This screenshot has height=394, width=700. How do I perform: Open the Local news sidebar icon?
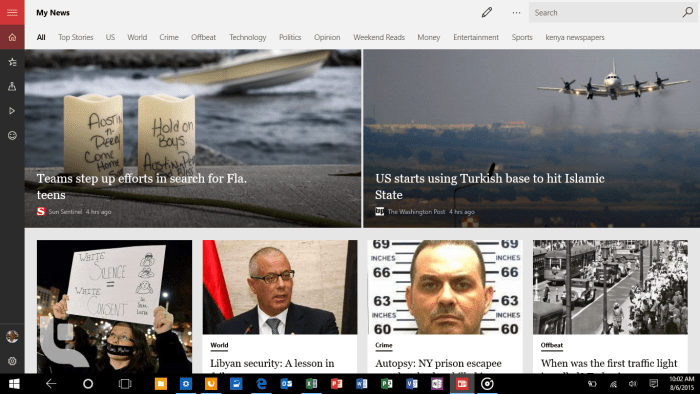click(x=12, y=86)
